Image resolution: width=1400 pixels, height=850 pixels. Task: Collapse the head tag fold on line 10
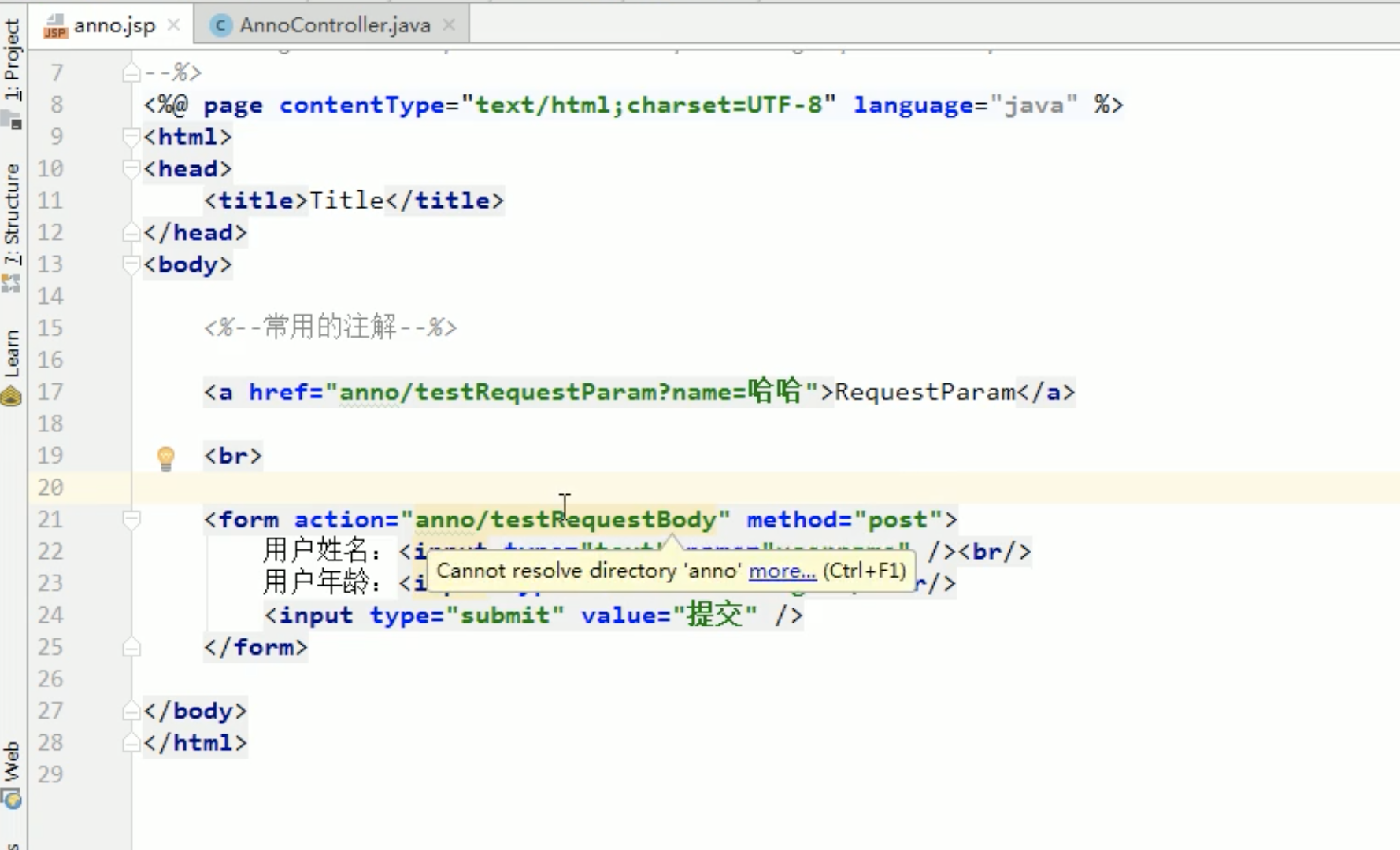[131, 168]
